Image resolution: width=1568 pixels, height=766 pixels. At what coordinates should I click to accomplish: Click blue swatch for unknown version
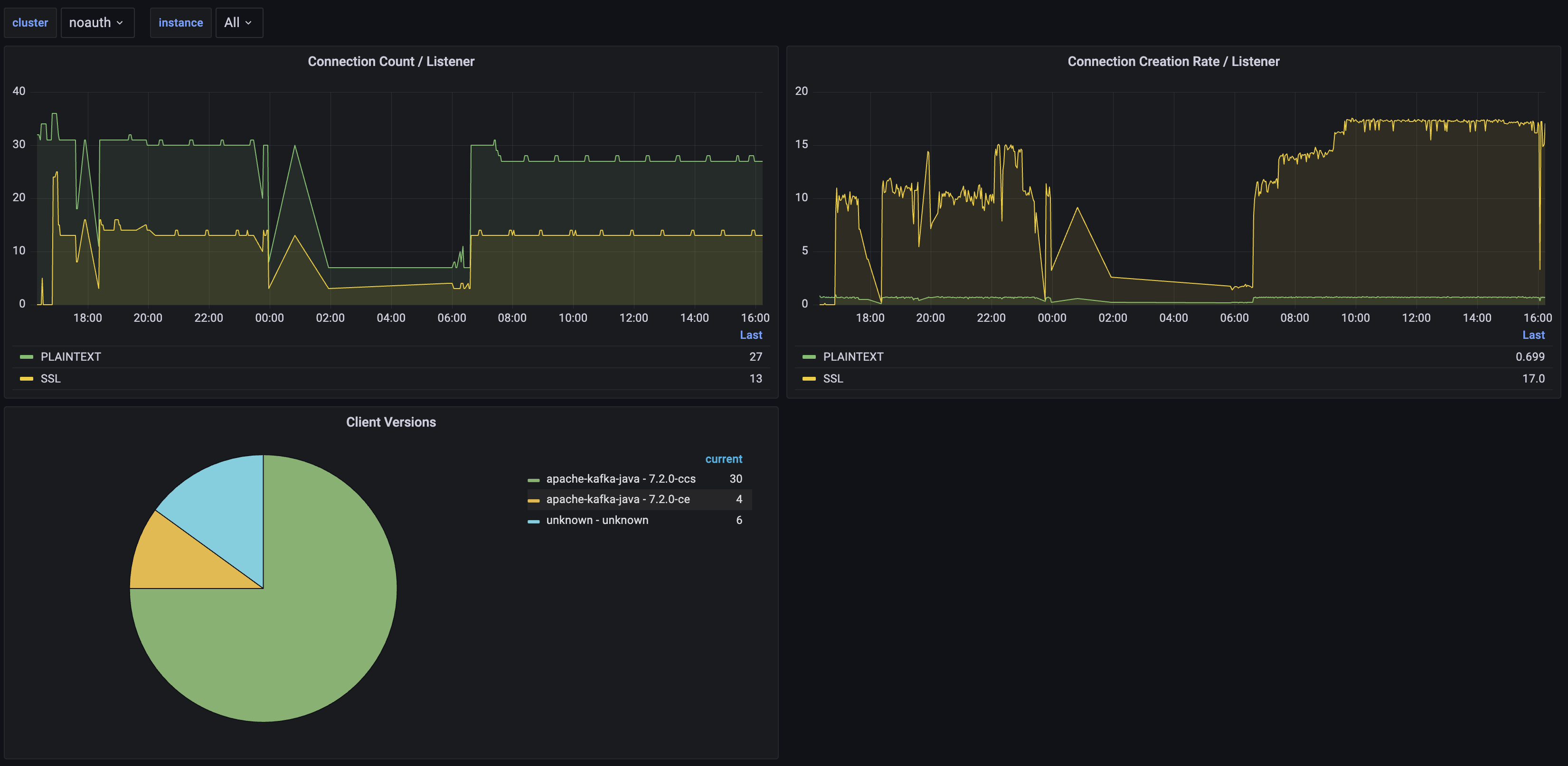(x=533, y=522)
